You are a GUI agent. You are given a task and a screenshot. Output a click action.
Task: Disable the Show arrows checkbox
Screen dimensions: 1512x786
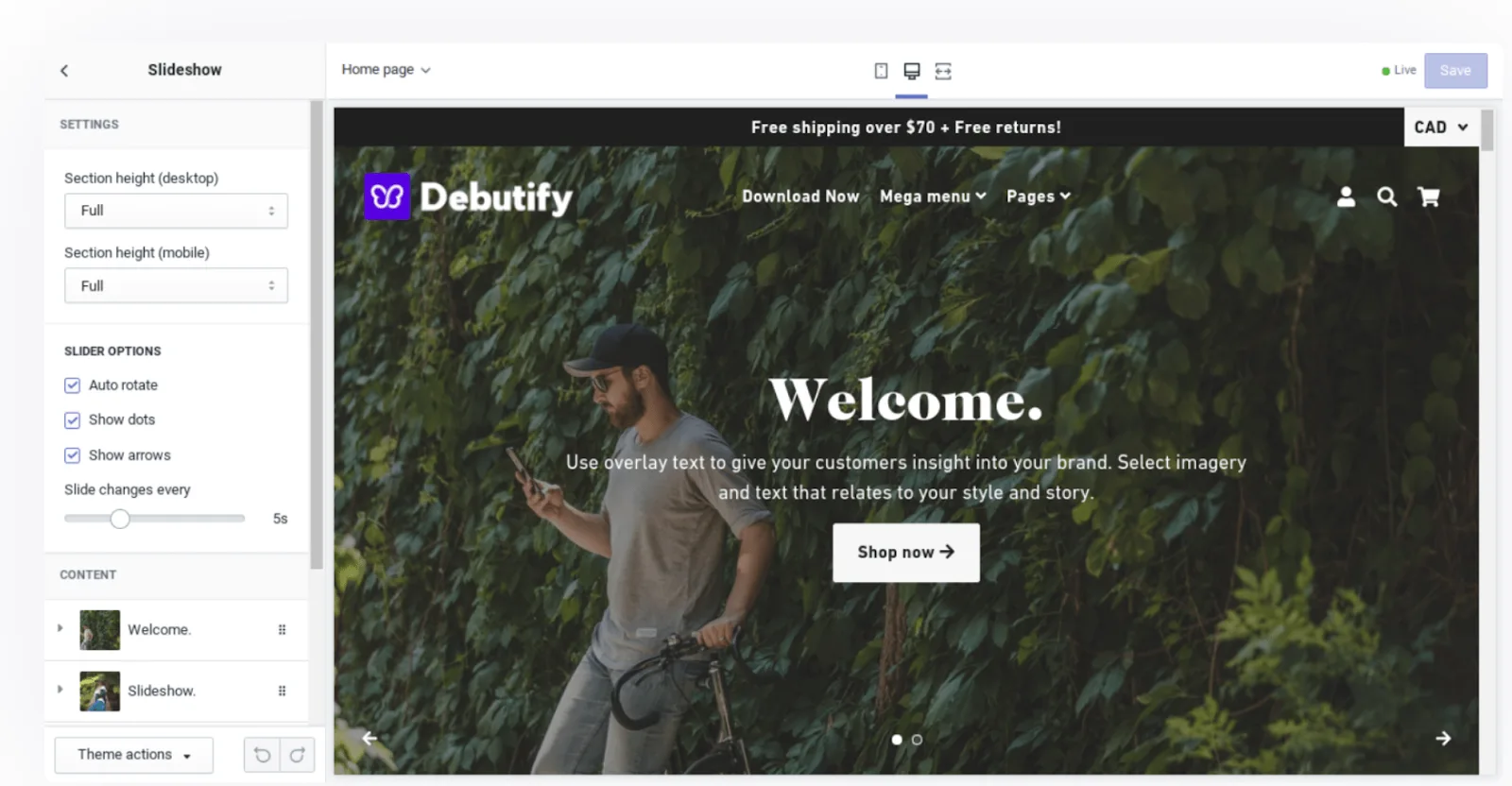pos(72,455)
